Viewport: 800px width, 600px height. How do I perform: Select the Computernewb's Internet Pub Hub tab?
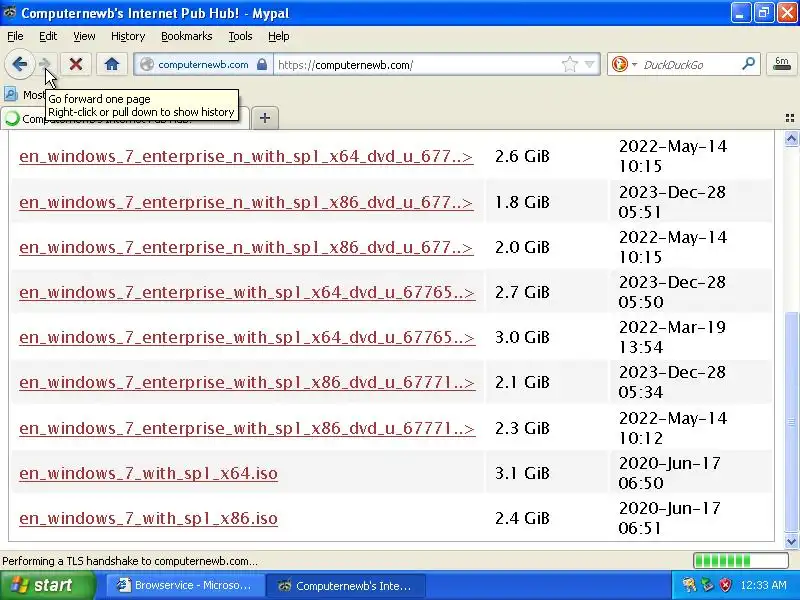(x=125, y=118)
